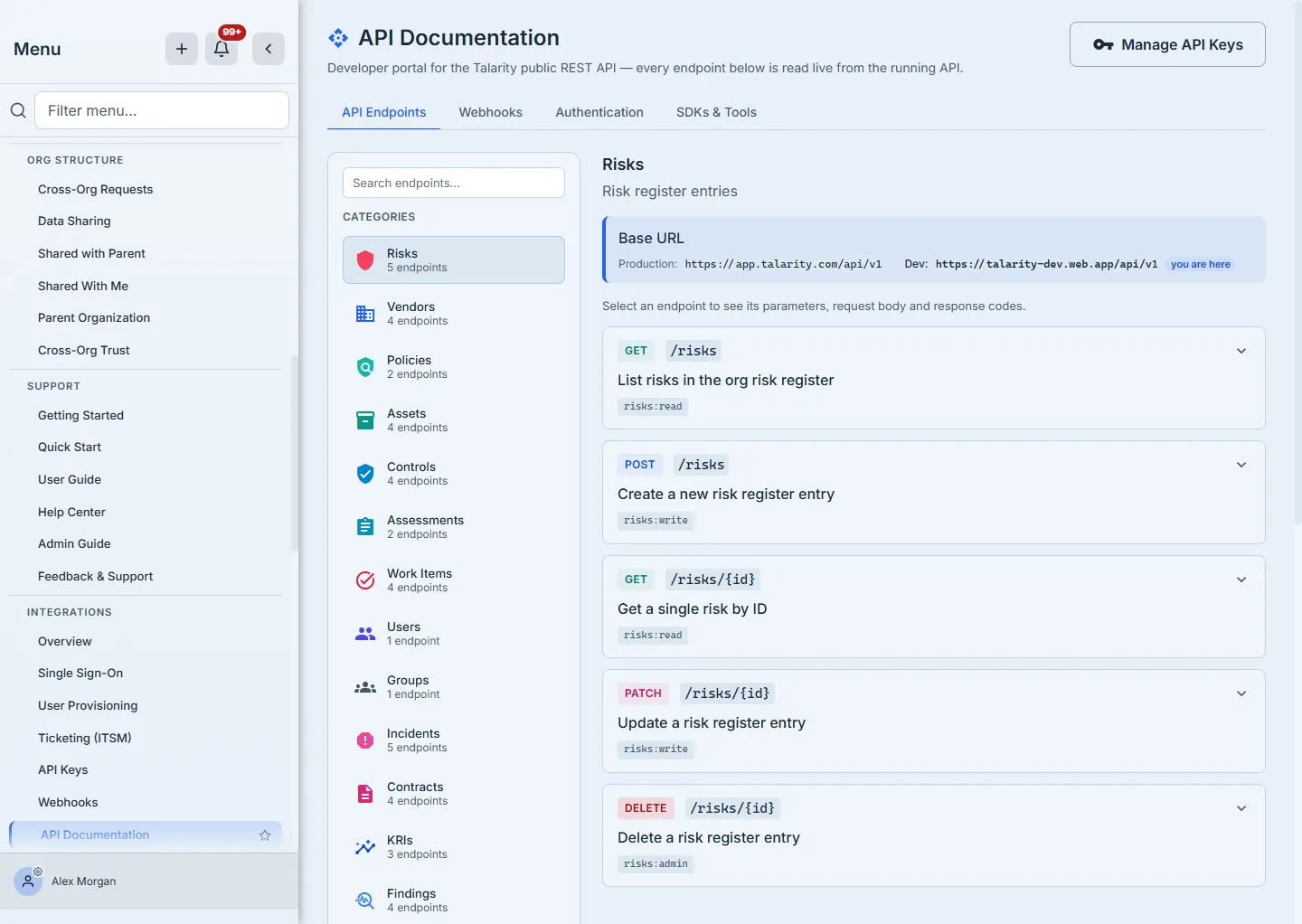The image size is (1302, 924).
Task: Click the API Documentation logo icon in header
Action: coord(338,38)
